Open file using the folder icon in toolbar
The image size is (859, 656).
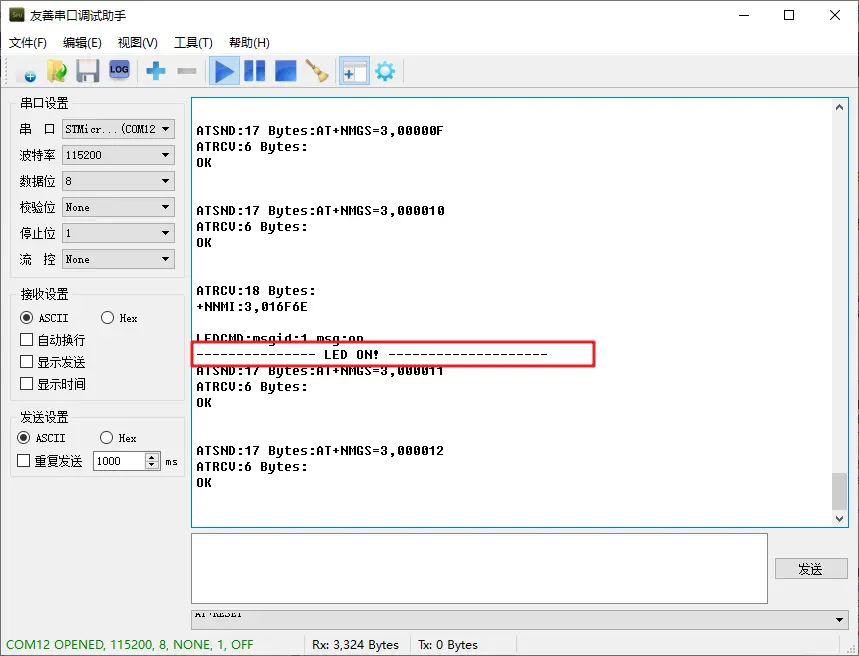[57, 71]
